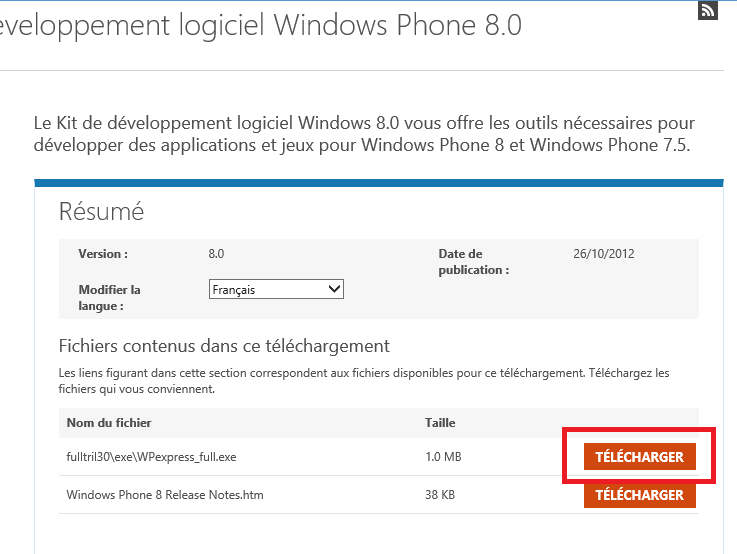The image size is (737, 554).
Task: Open the RSS feed icon
Action: 708,10
